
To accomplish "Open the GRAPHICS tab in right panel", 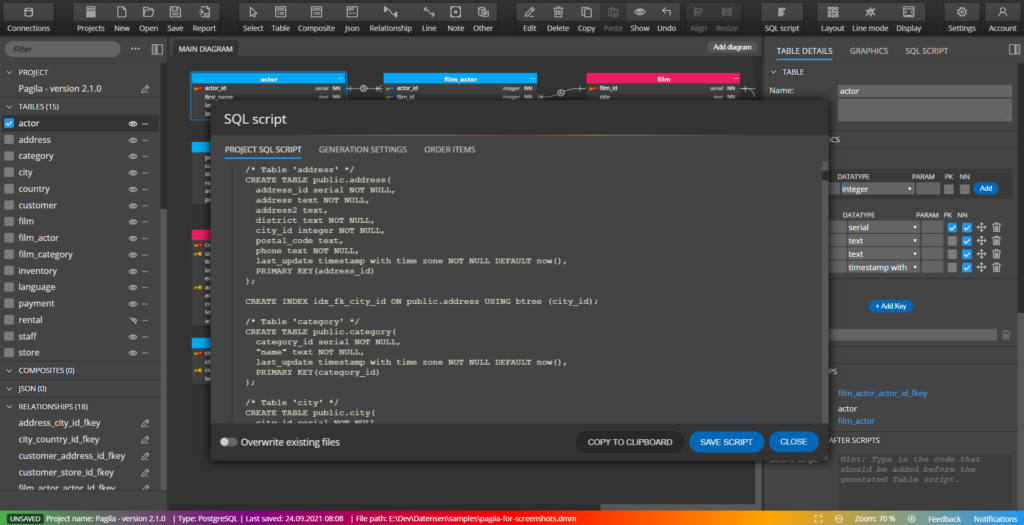I will [869, 50].
